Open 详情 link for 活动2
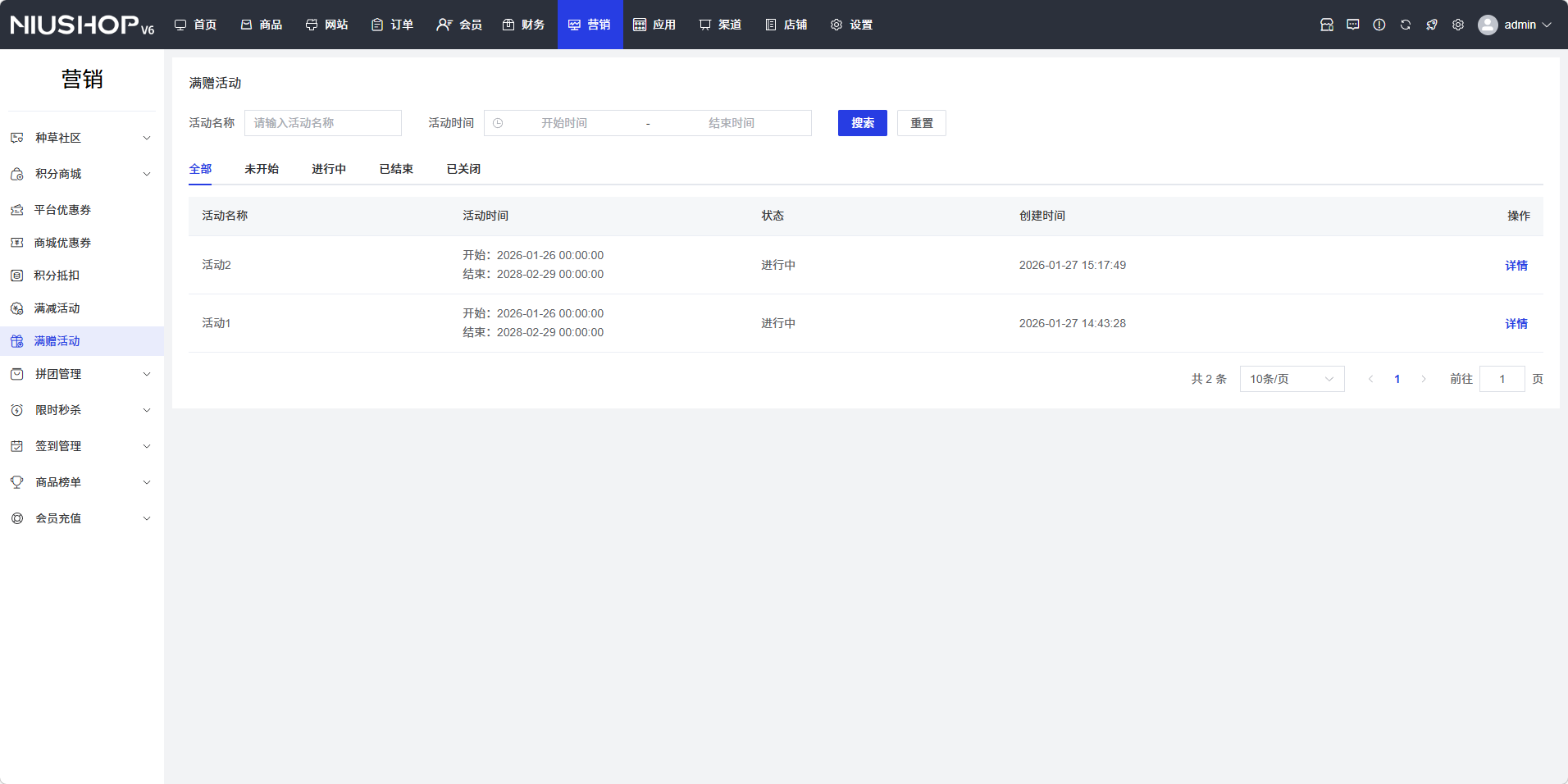The width and height of the screenshot is (1568, 784). coord(1516,266)
